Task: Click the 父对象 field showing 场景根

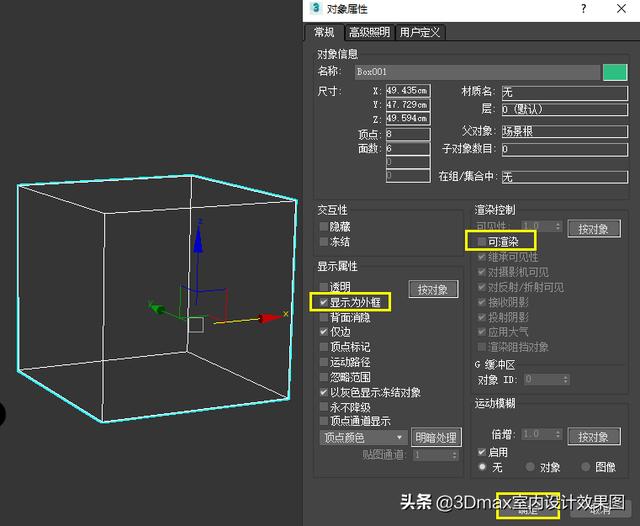Action: click(565, 131)
